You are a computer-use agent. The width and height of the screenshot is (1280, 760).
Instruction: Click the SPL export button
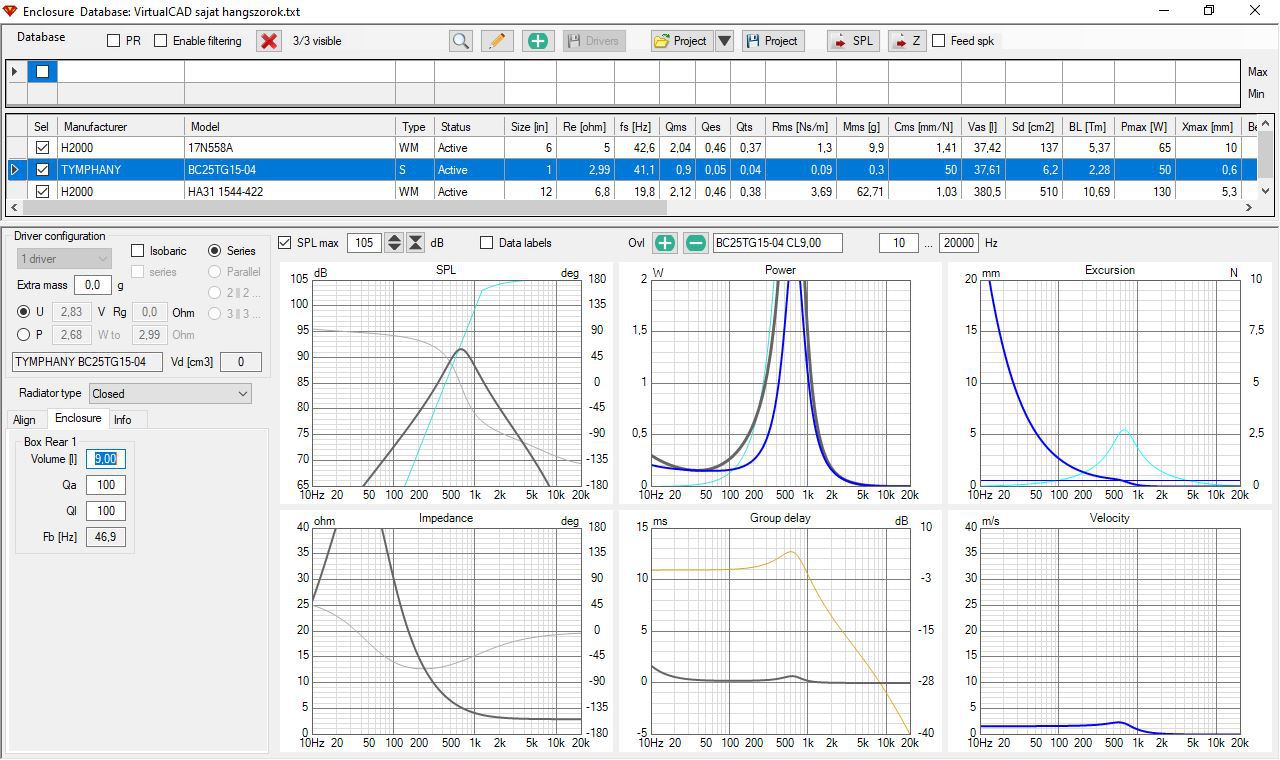[852, 41]
